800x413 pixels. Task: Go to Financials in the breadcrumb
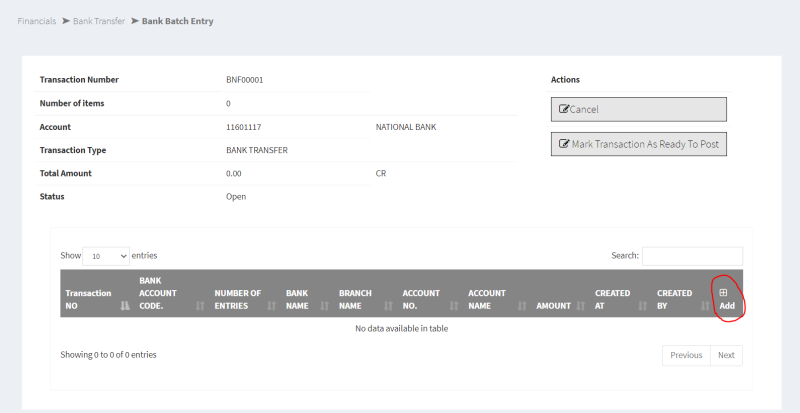click(x=37, y=21)
